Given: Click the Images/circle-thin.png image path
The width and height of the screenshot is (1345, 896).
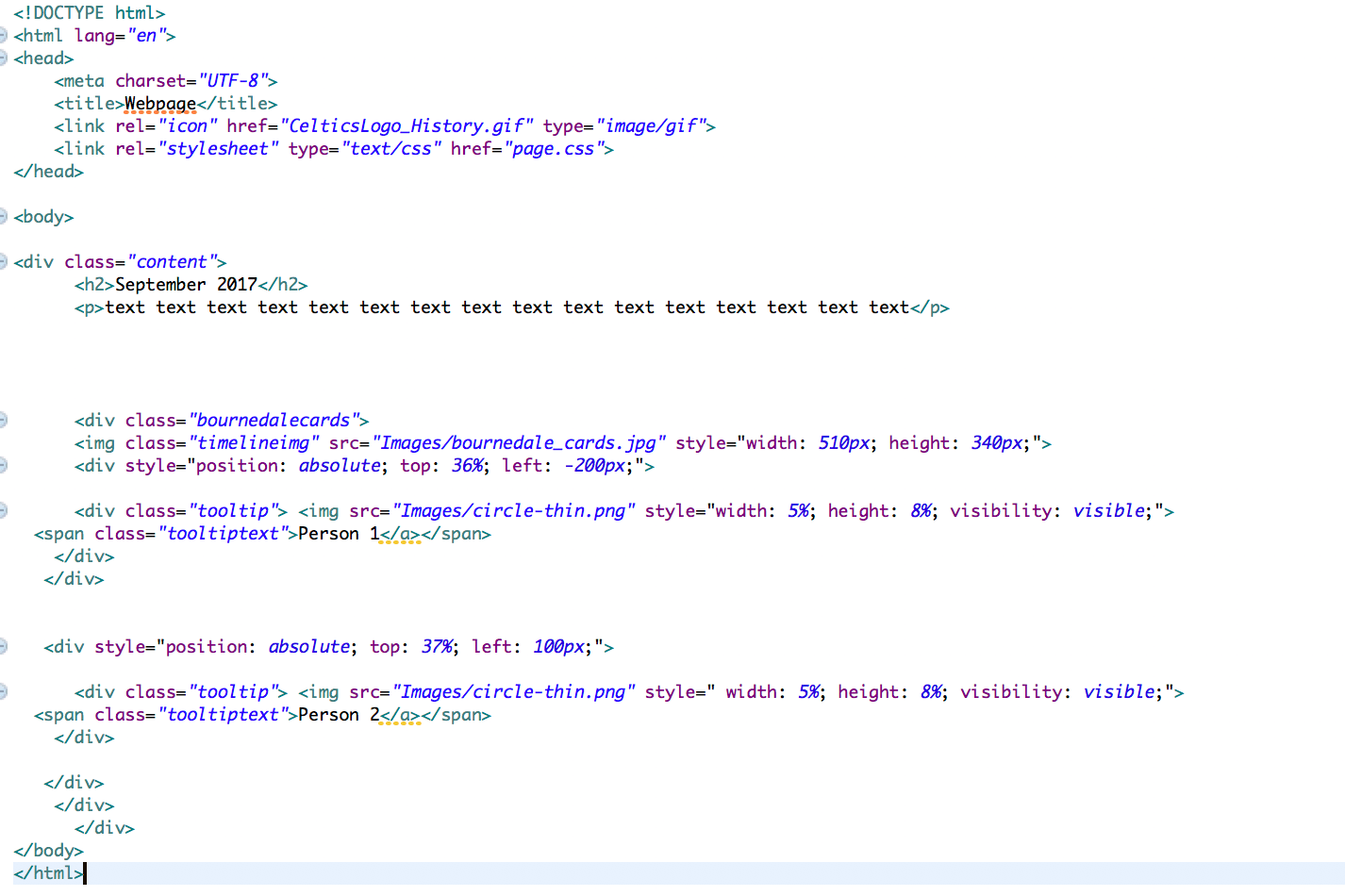Looking at the screenshot, I should pos(514,510).
